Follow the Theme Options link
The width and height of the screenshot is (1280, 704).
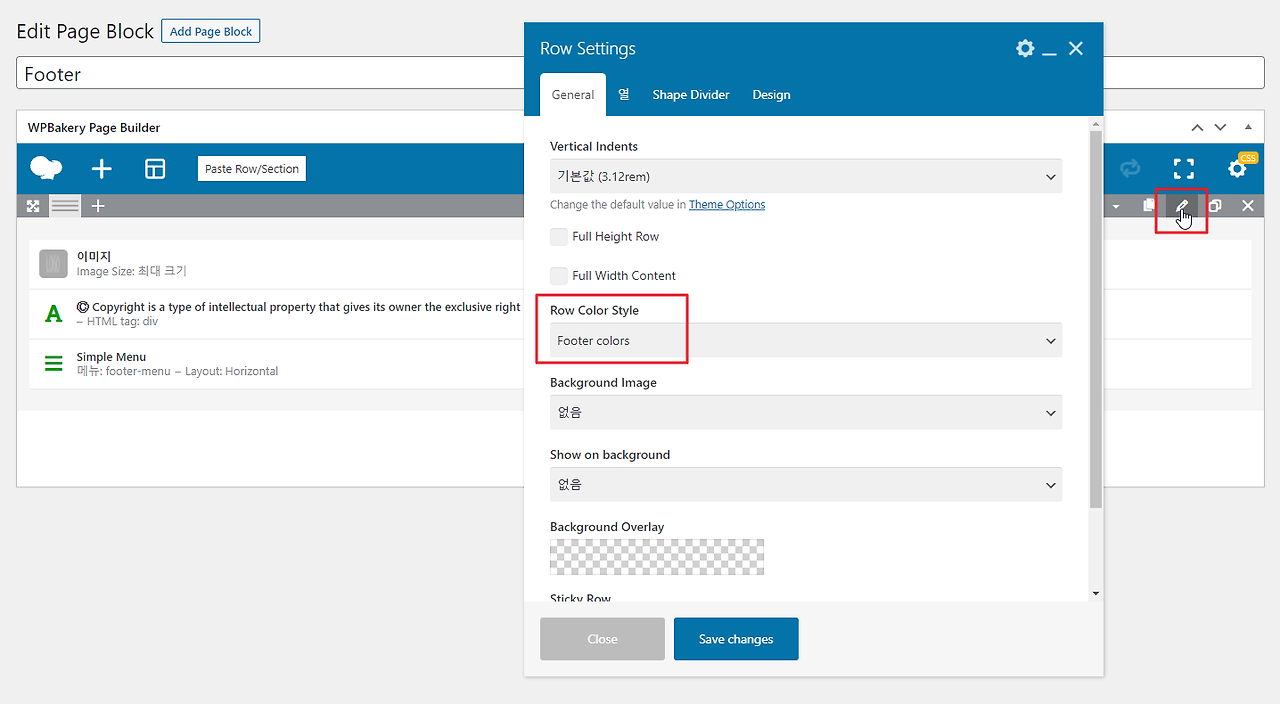pos(727,204)
